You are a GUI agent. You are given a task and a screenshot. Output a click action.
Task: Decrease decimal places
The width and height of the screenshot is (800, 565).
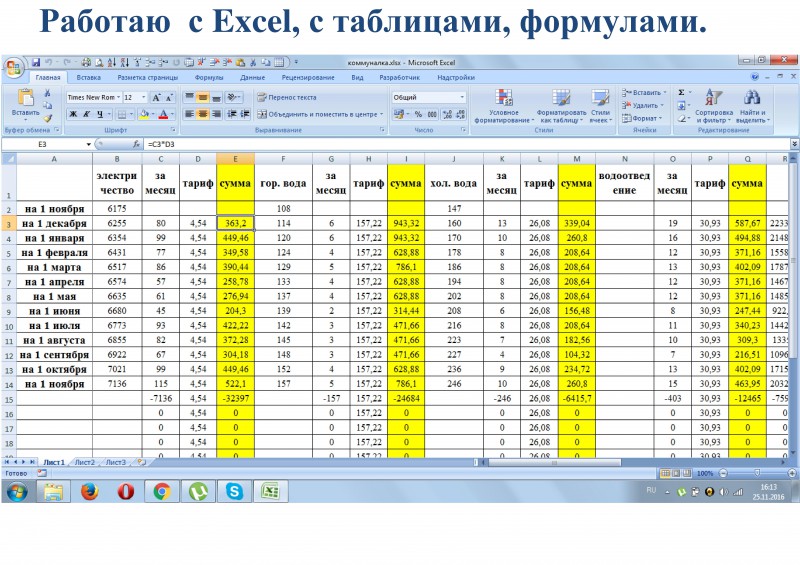[x=461, y=114]
